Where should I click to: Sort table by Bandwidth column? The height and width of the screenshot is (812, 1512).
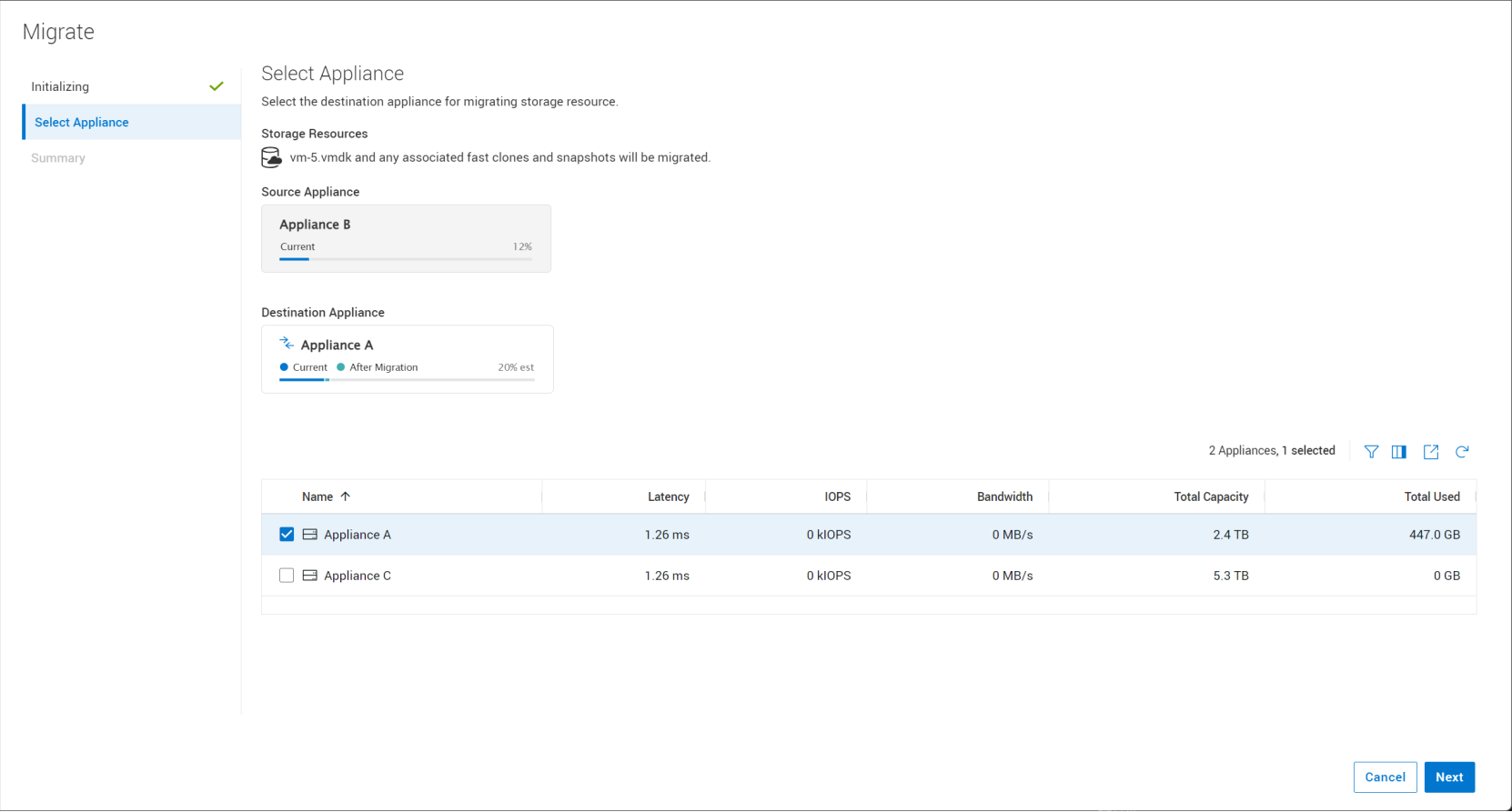(x=1004, y=496)
